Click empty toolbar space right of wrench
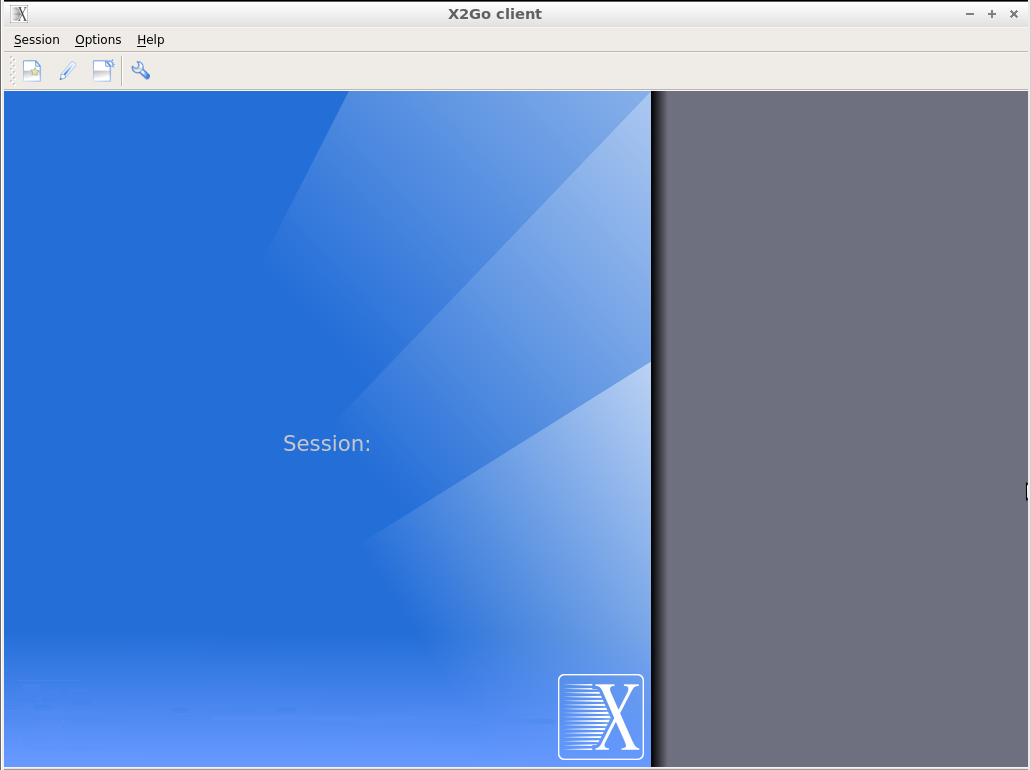The image size is (1031, 770). (500, 71)
